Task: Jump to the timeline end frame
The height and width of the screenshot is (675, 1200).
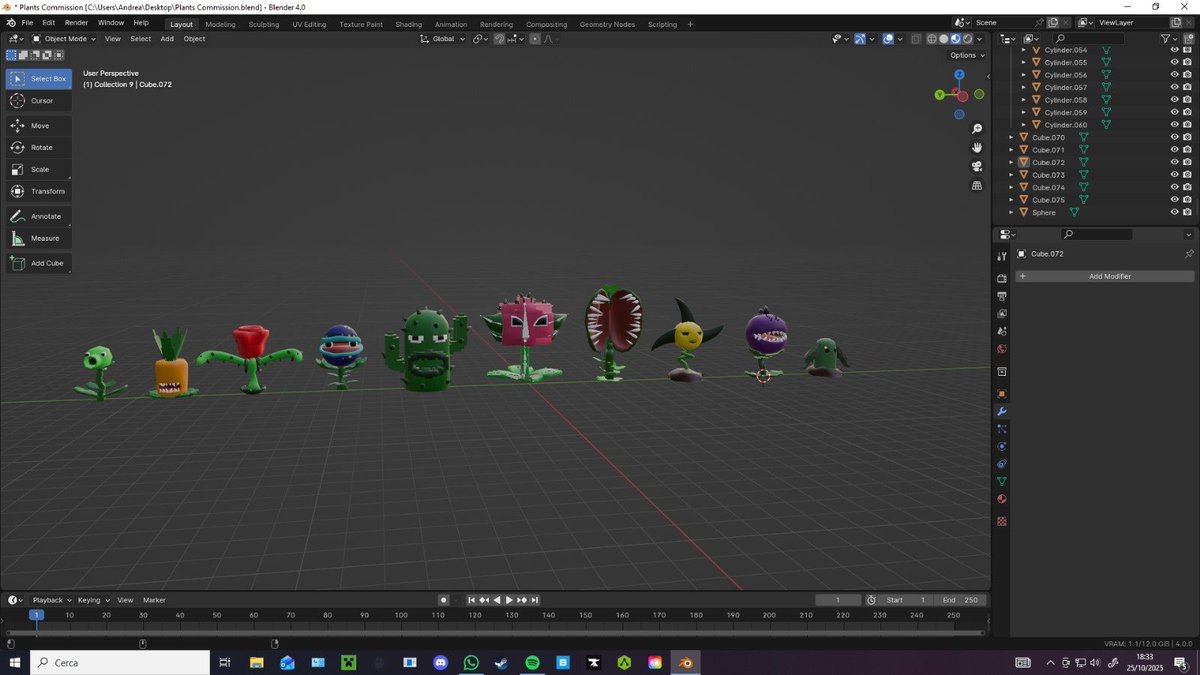Action: [x=535, y=600]
